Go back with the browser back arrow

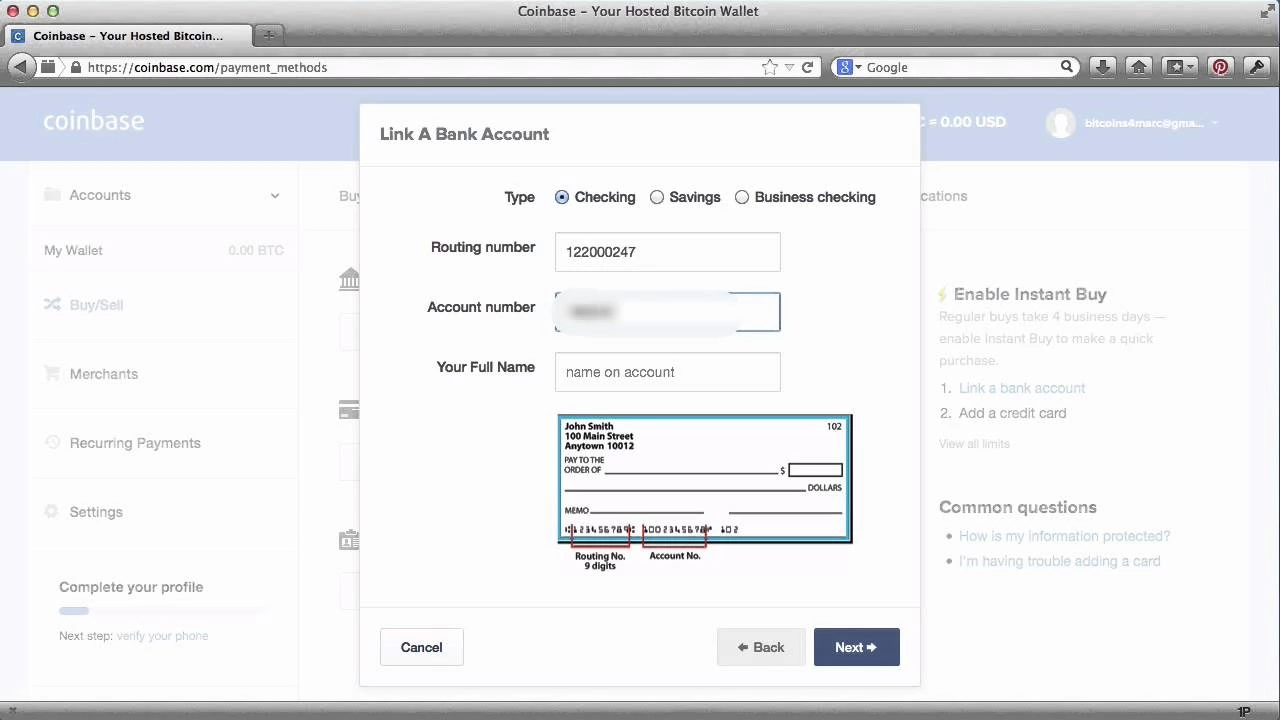(x=20, y=67)
